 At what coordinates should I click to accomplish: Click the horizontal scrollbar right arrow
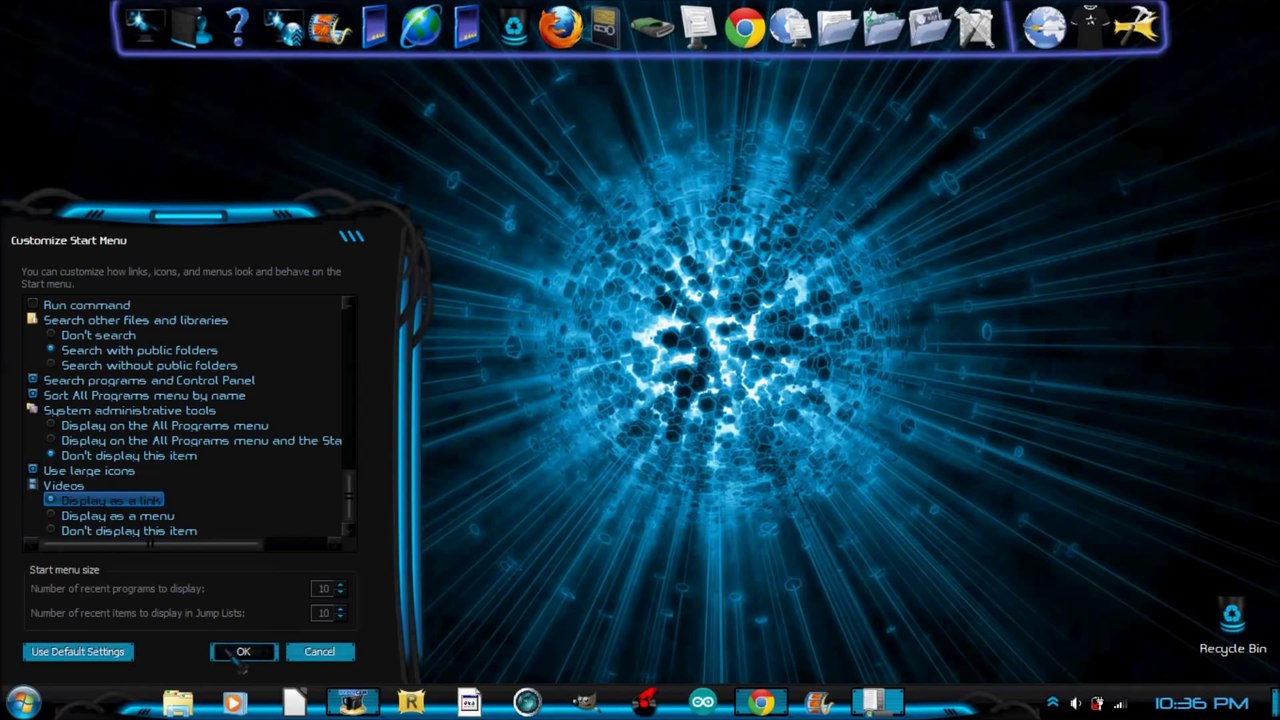333,544
